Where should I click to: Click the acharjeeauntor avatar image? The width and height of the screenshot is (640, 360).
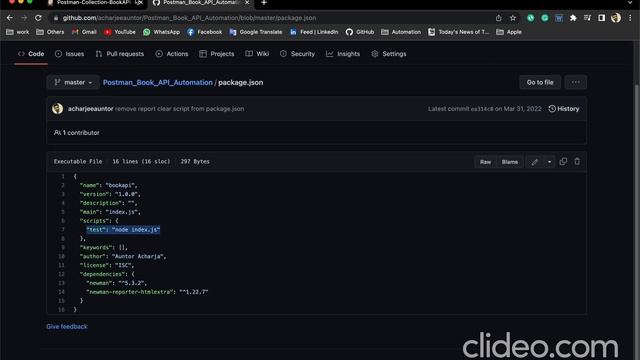tap(58, 109)
